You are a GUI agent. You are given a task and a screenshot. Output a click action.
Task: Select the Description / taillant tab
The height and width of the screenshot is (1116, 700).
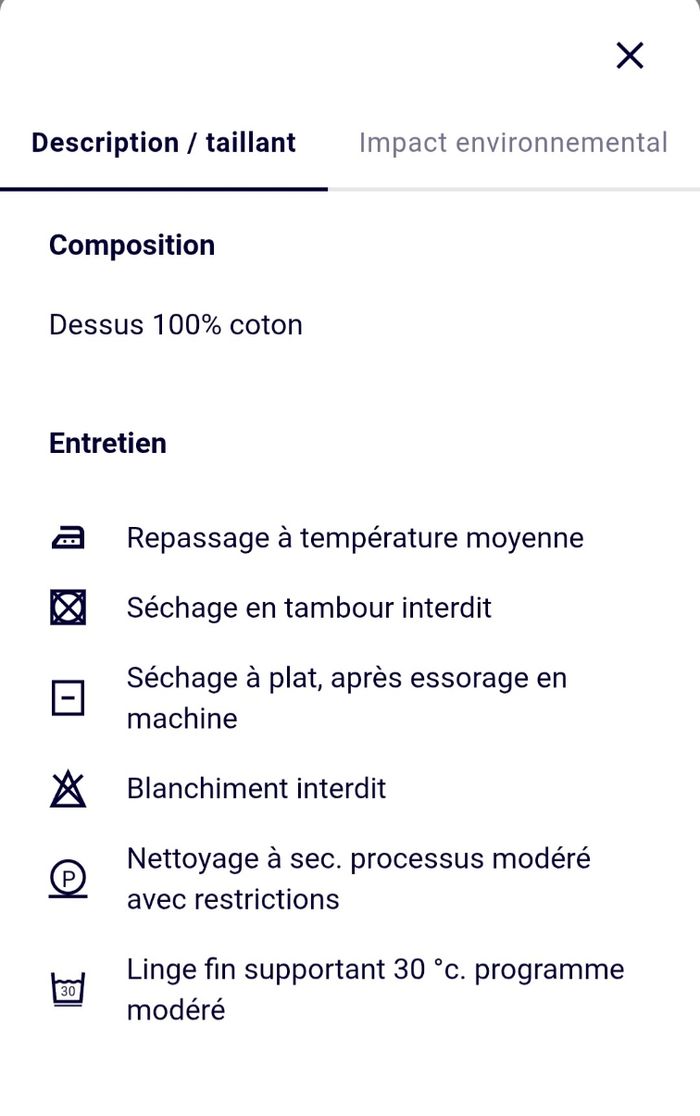tap(164, 143)
